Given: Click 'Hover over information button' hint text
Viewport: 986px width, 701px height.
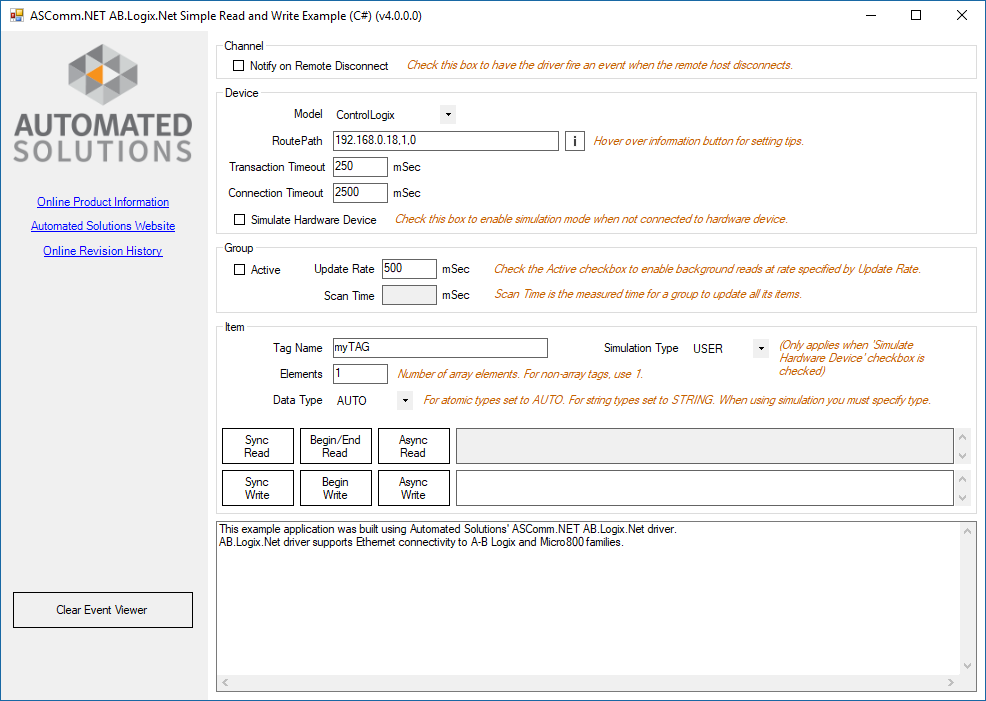Looking at the screenshot, I should 699,141.
